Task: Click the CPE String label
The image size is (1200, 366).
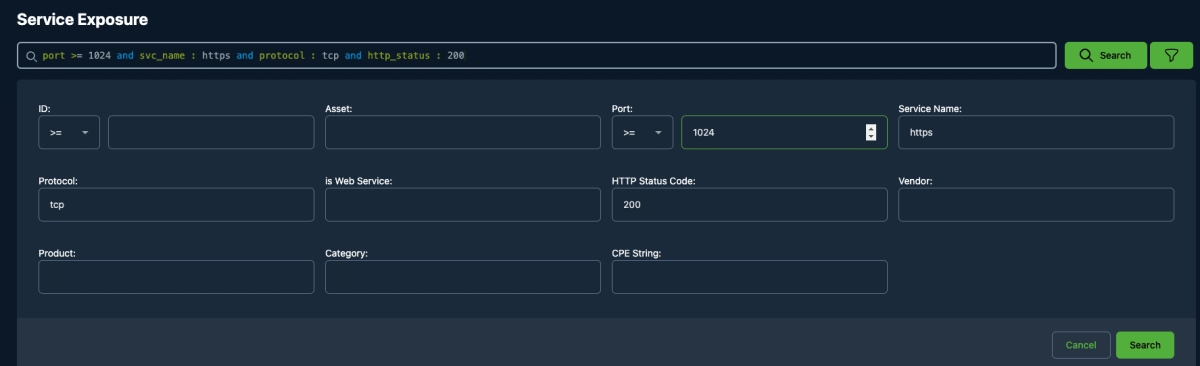Action: (x=637, y=253)
